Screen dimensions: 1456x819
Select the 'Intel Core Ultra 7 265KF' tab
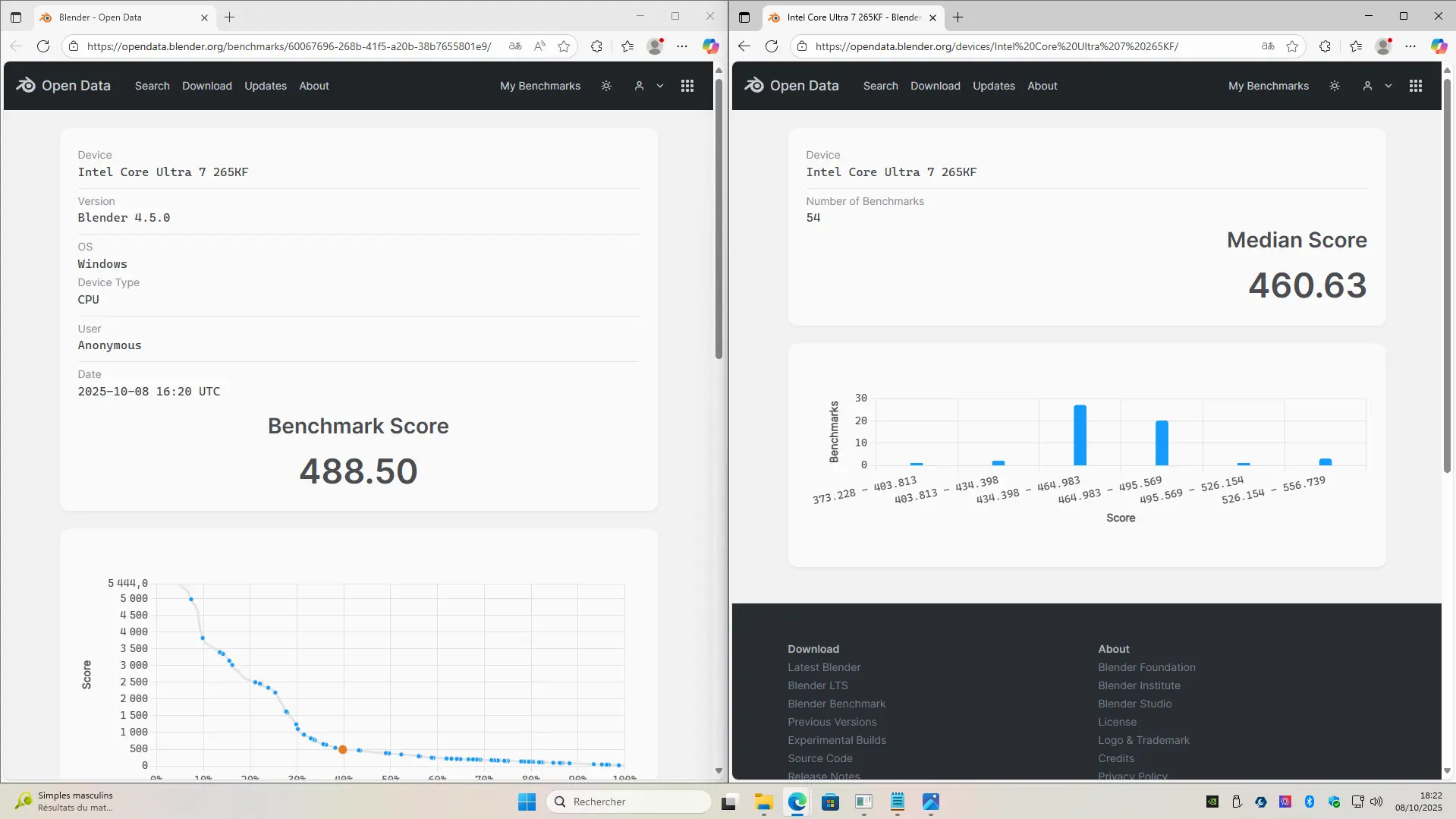coord(852,17)
